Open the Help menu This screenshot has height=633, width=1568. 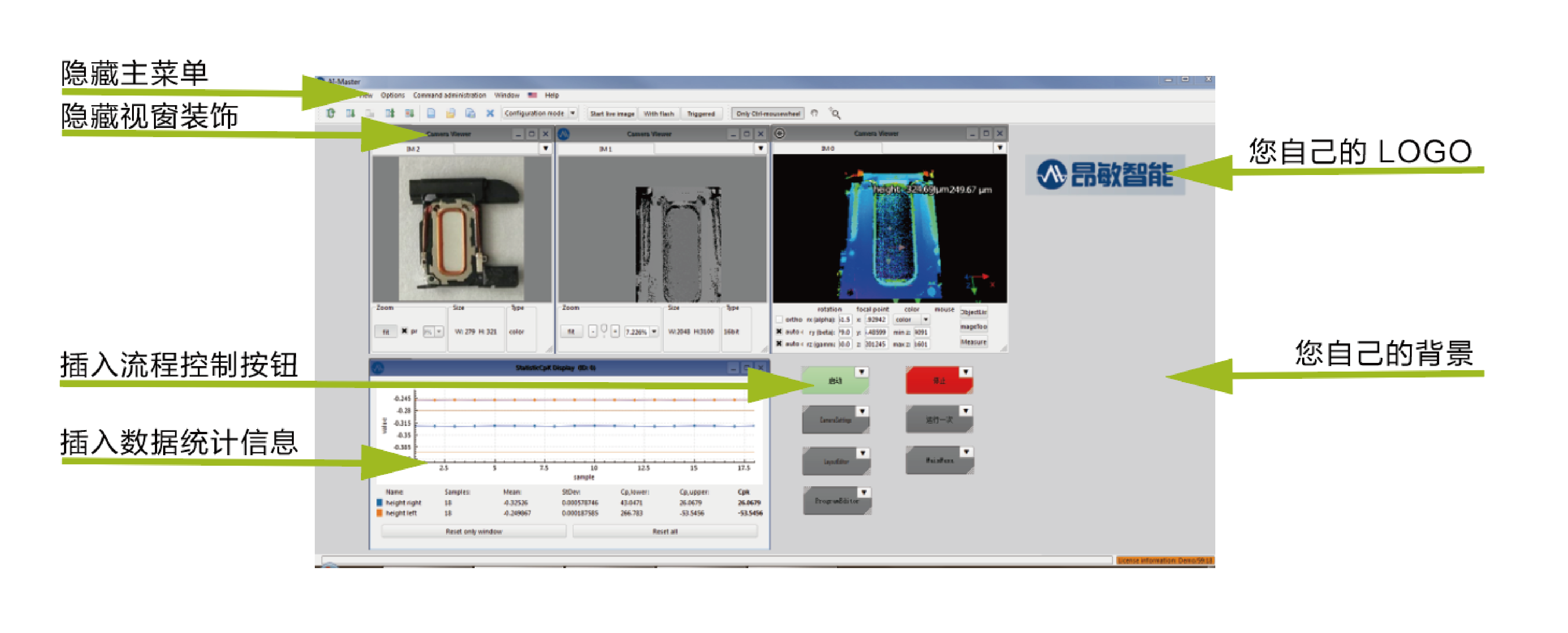click(x=551, y=95)
